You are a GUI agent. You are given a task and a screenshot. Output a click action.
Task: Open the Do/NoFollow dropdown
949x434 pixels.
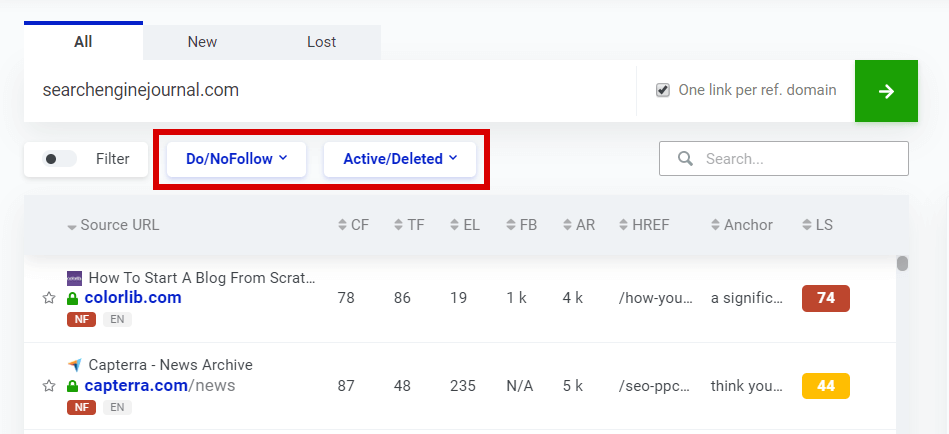coord(236,159)
